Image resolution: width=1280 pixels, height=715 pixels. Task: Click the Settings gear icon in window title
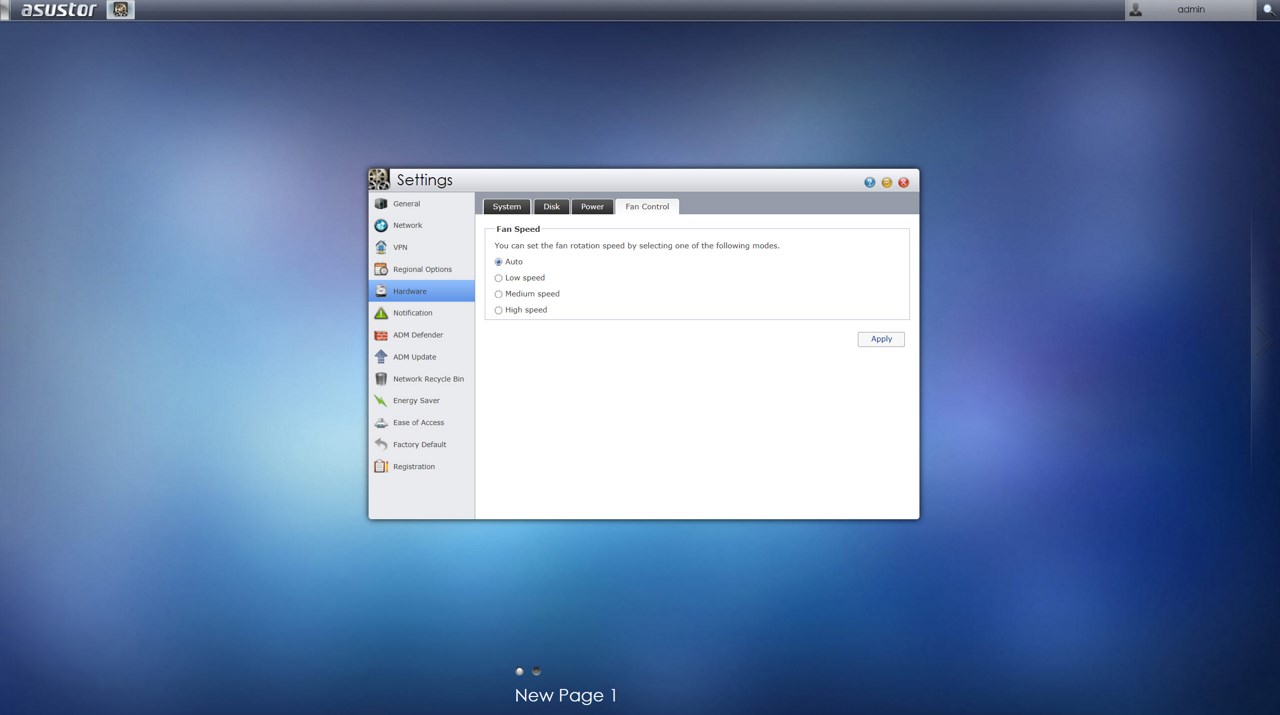point(379,180)
